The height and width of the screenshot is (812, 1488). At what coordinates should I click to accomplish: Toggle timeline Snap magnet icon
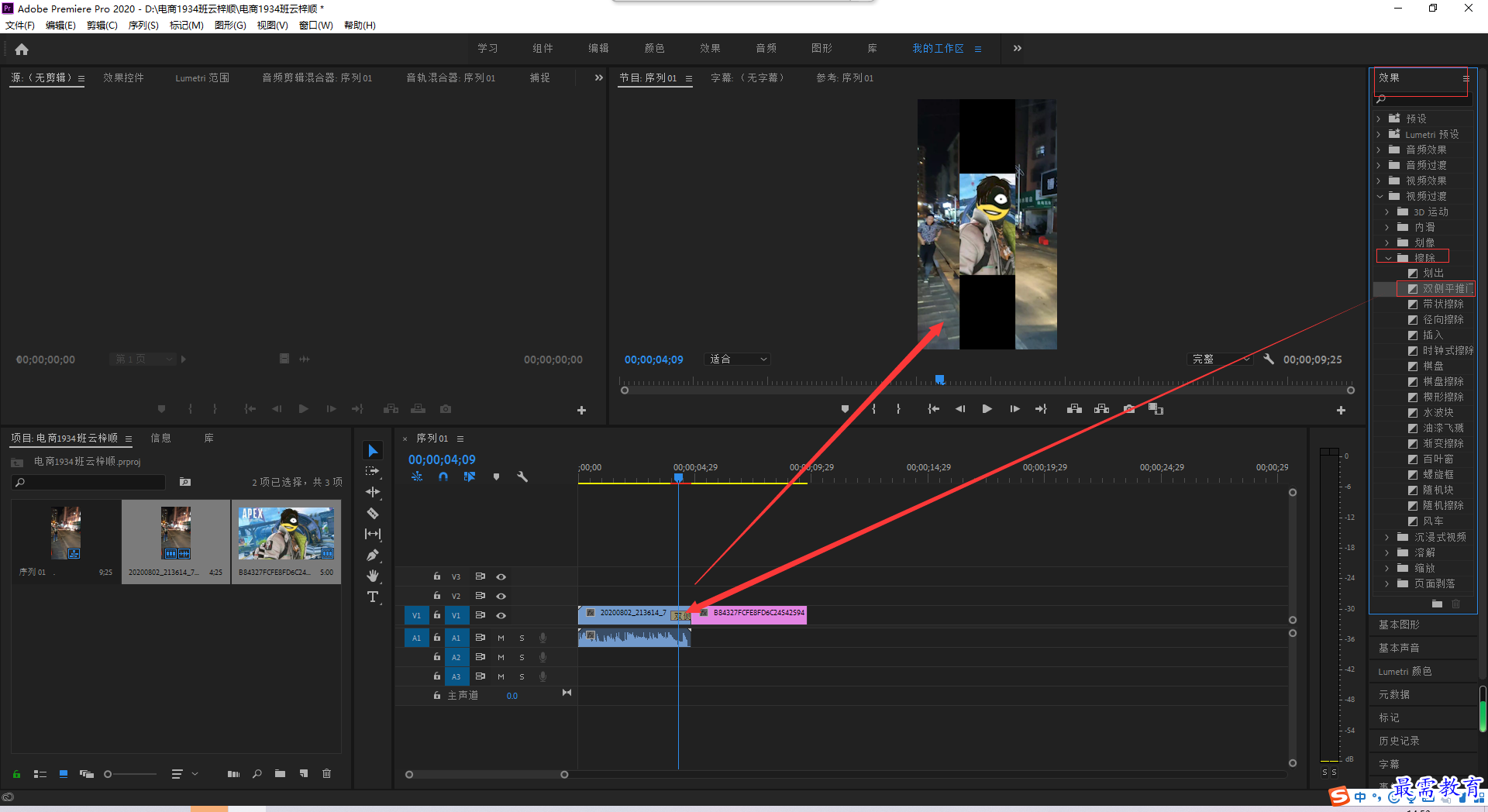(443, 477)
